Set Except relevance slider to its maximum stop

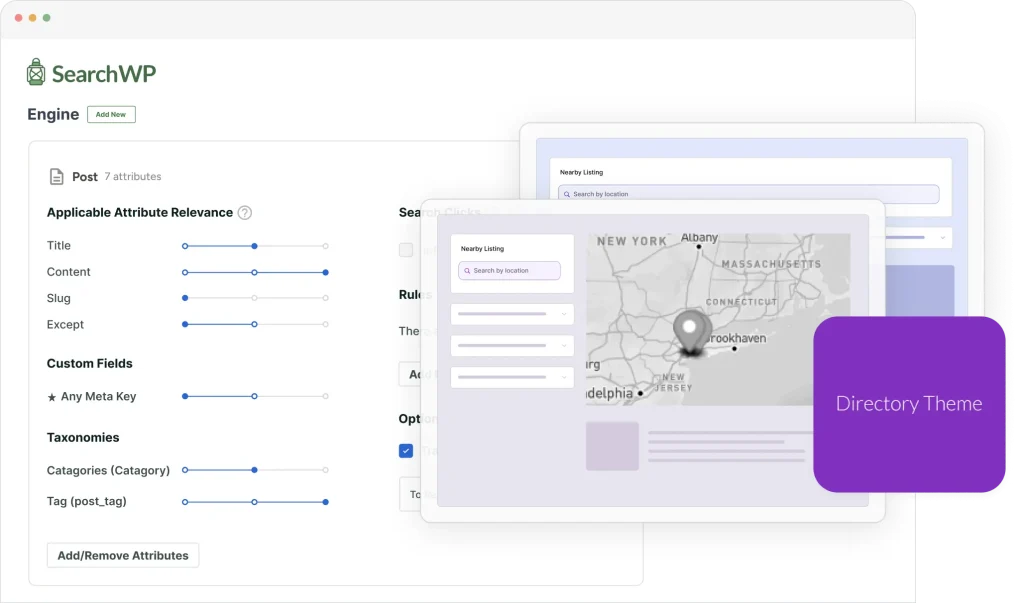[x=325, y=324]
